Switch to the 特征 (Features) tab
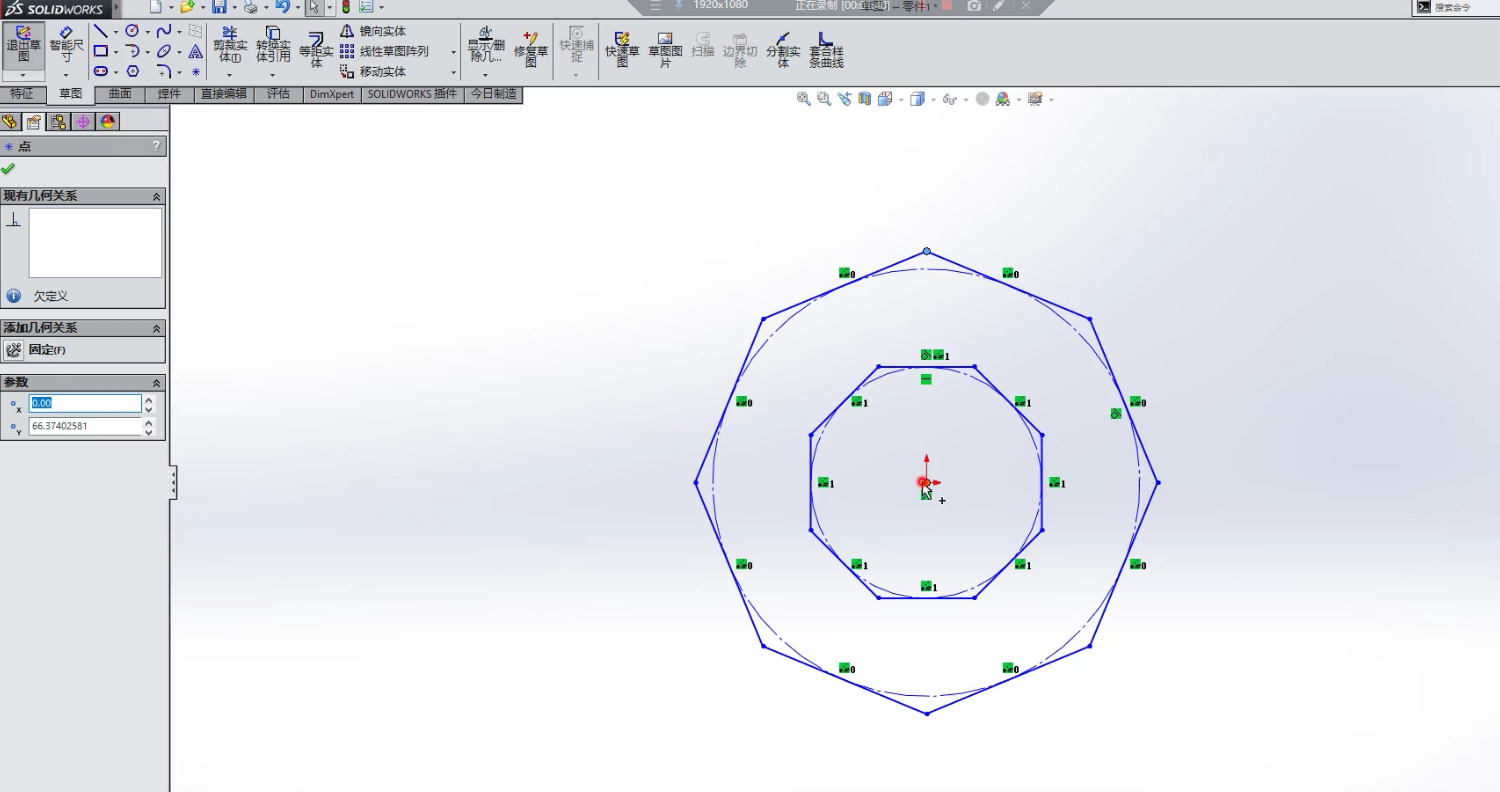Image resolution: width=1500 pixels, height=792 pixels. 22,94
